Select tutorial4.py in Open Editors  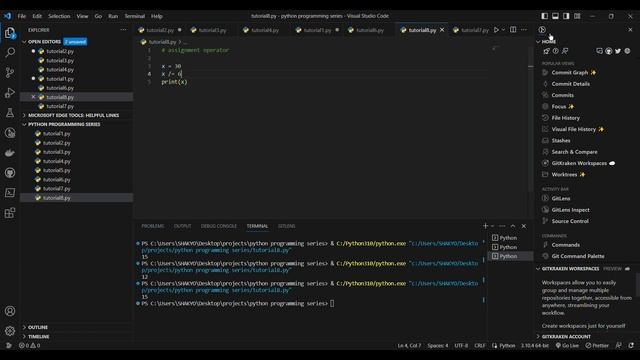[x=60, y=69]
